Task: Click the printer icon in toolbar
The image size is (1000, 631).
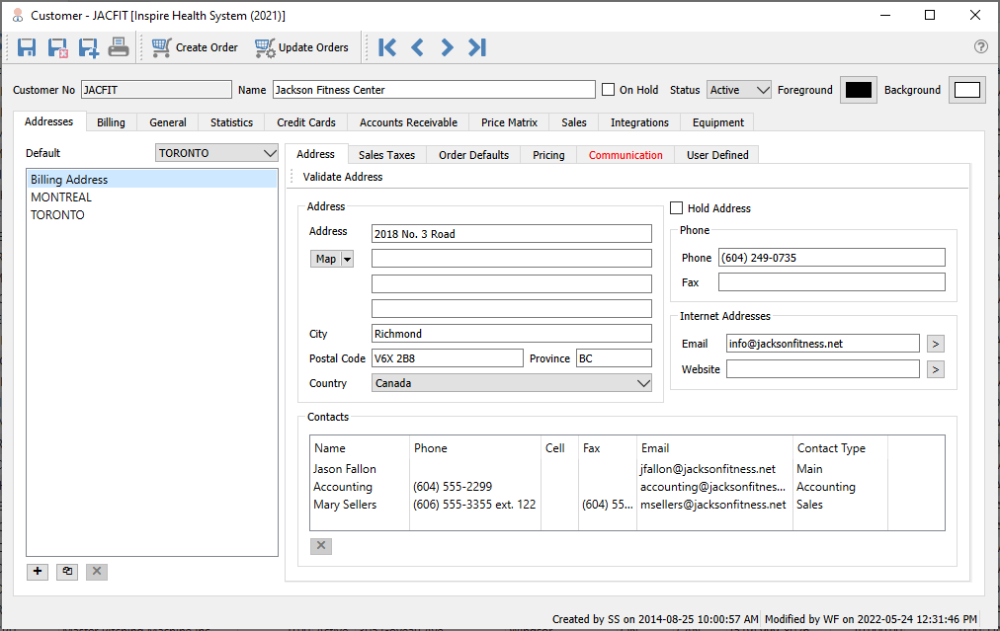Action: point(119,47)
